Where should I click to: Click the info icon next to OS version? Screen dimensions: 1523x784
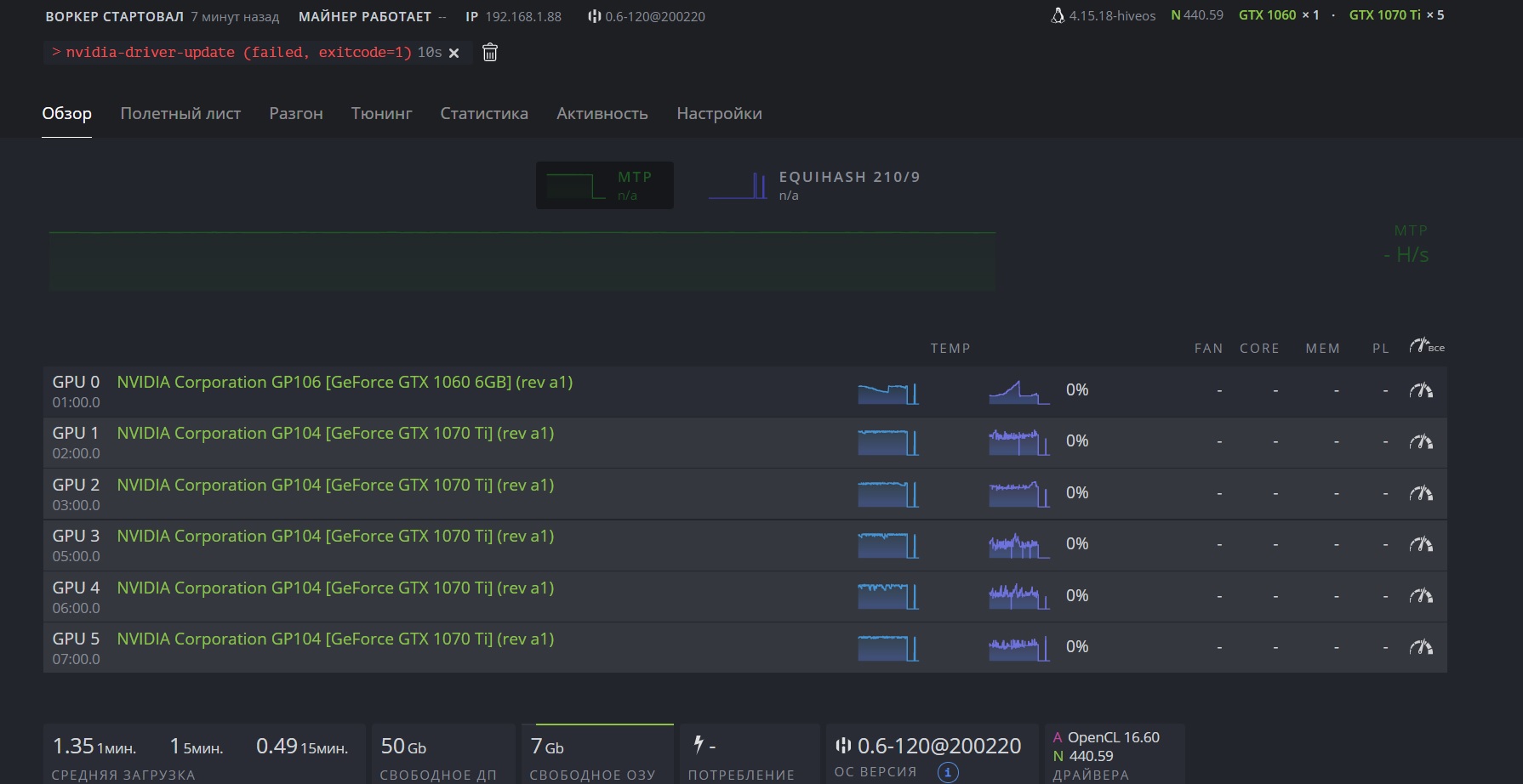[x=948, y=772]
